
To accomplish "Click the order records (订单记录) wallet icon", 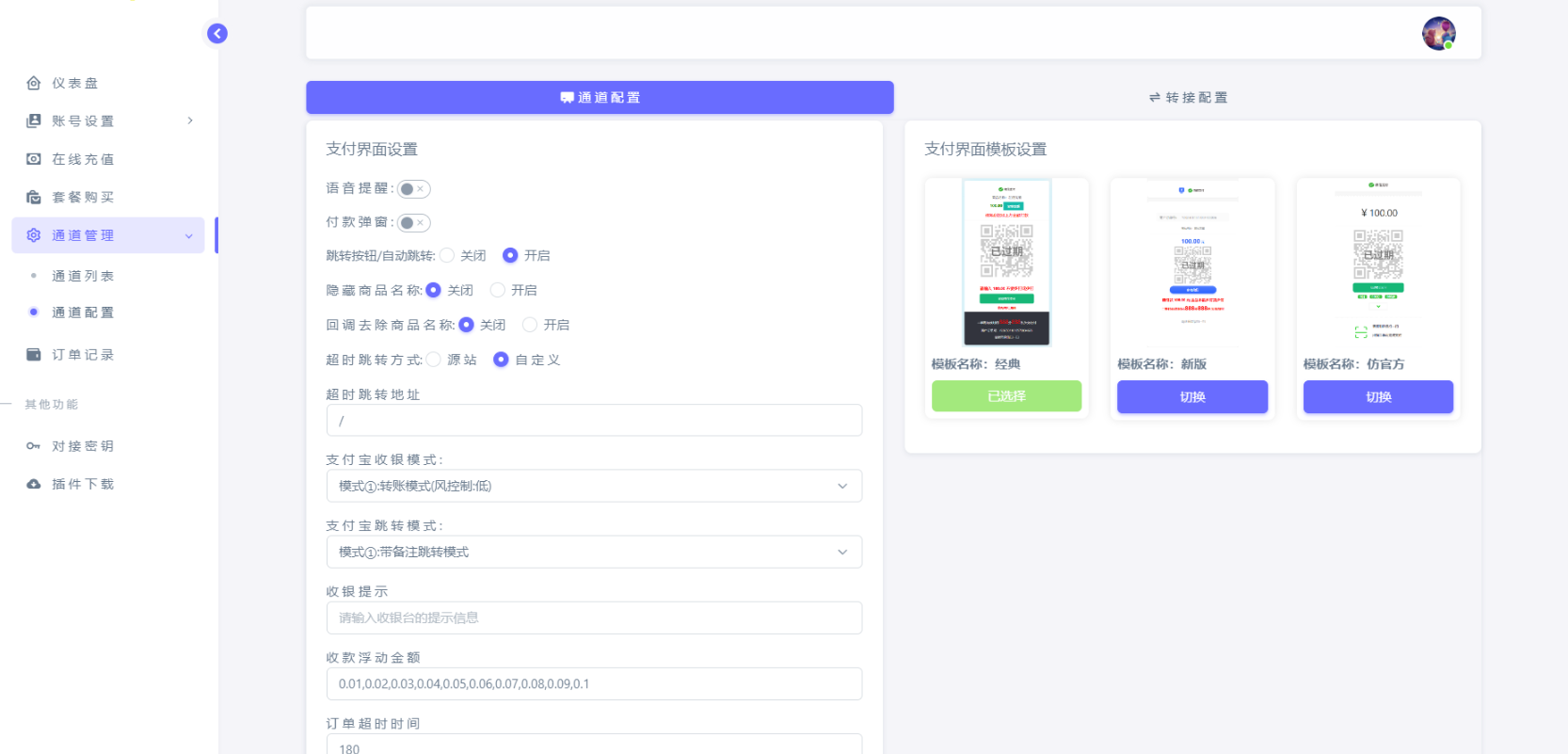I will coord(34,355).
